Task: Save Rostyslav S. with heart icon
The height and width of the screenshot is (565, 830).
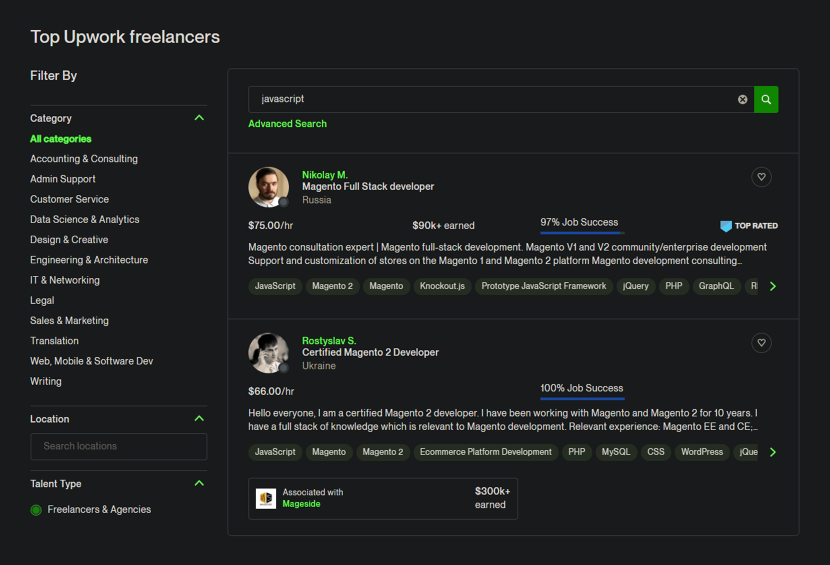Action: coord(761,343)
